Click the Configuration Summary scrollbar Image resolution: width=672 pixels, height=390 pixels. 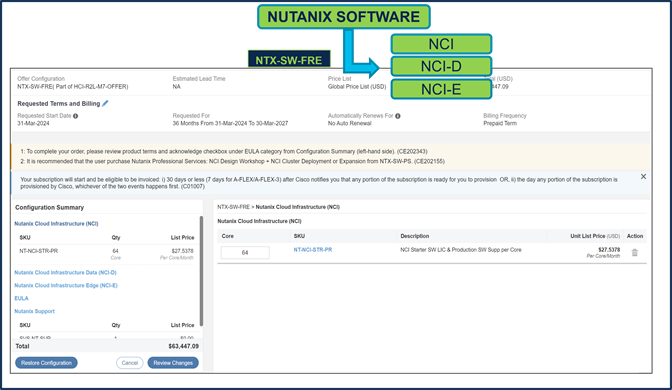201,271
